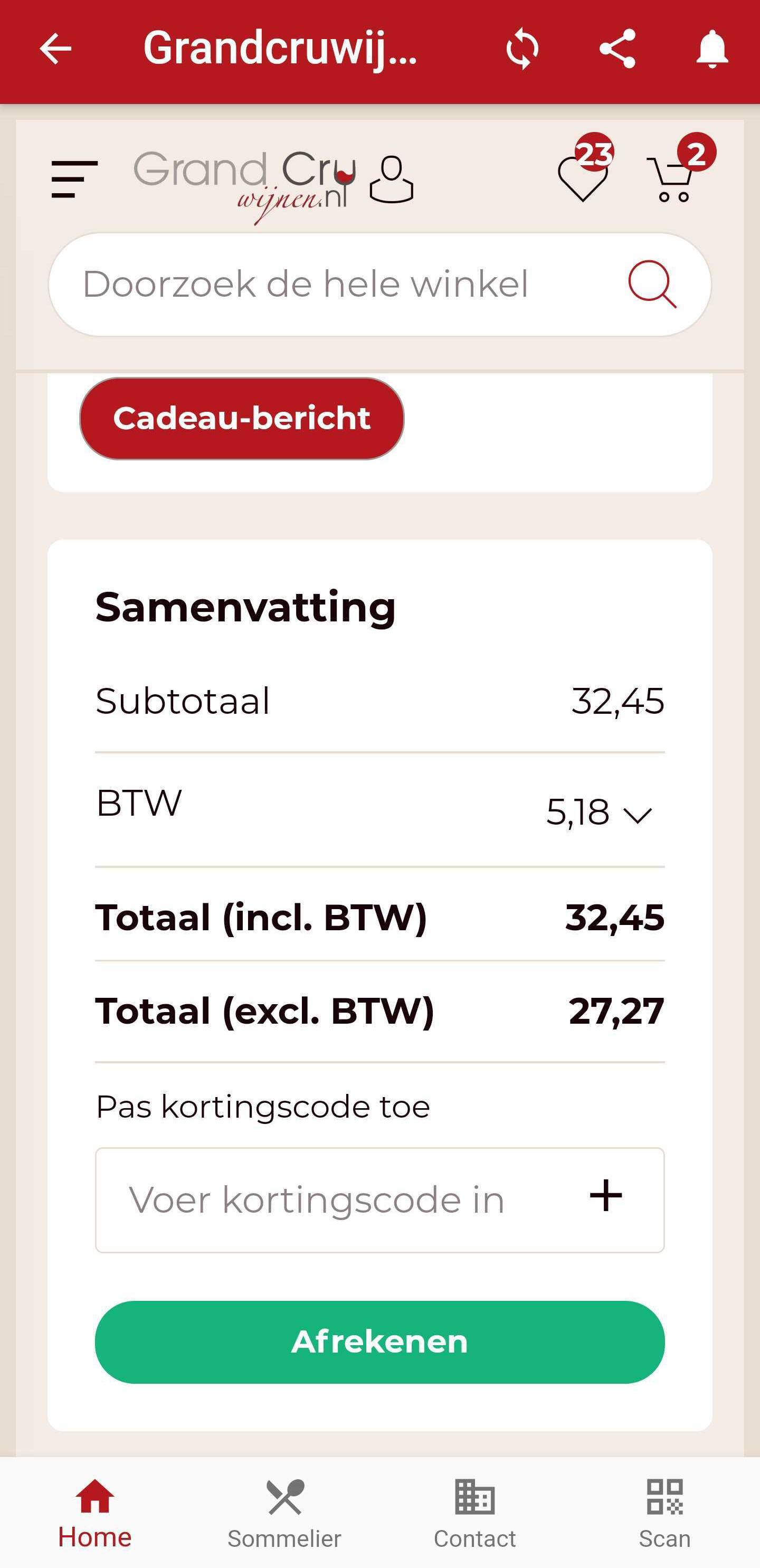Open the share icon in the top bar
760x1568 pixels.
[617, 49]
